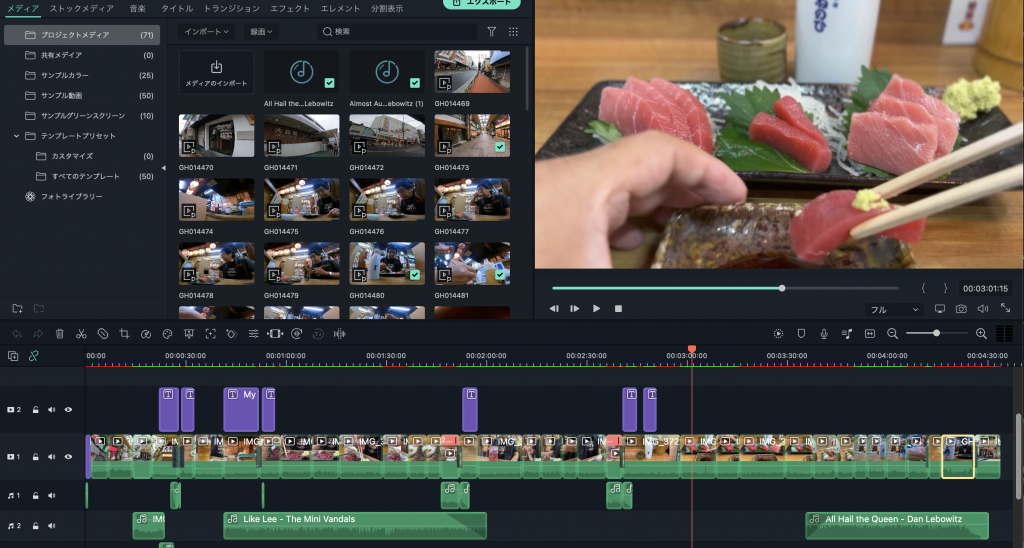Screen dimensions: 1024x548
Task: Select the scissors split tool
Action: [81, 334]
